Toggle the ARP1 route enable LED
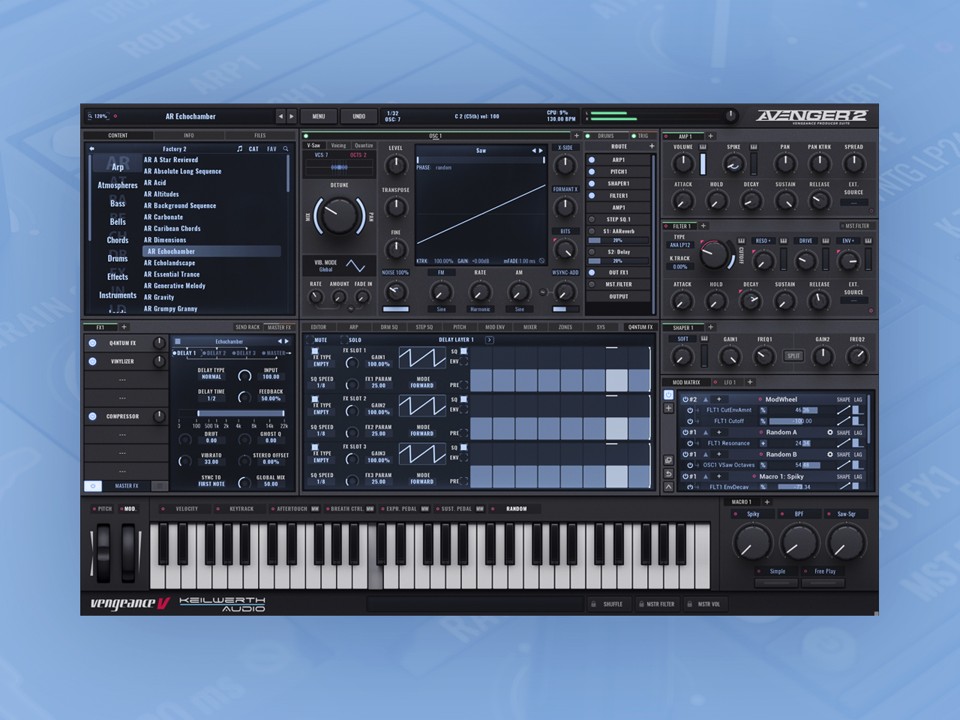Image resolution: width=960 pixels, height=720 pixels. pyautogui.click(x=592, y=160)
